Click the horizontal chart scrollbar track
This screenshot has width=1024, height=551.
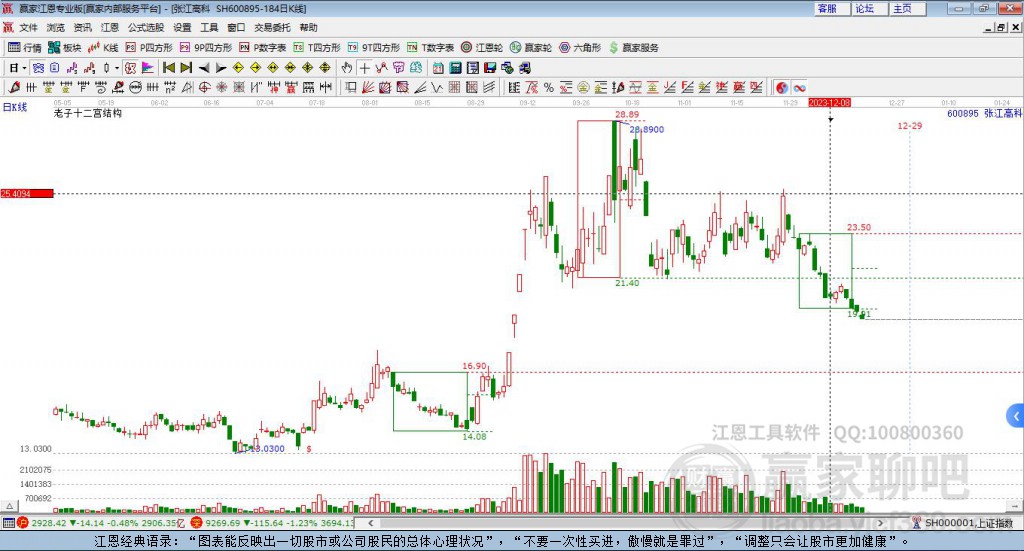tap(625, 523)
